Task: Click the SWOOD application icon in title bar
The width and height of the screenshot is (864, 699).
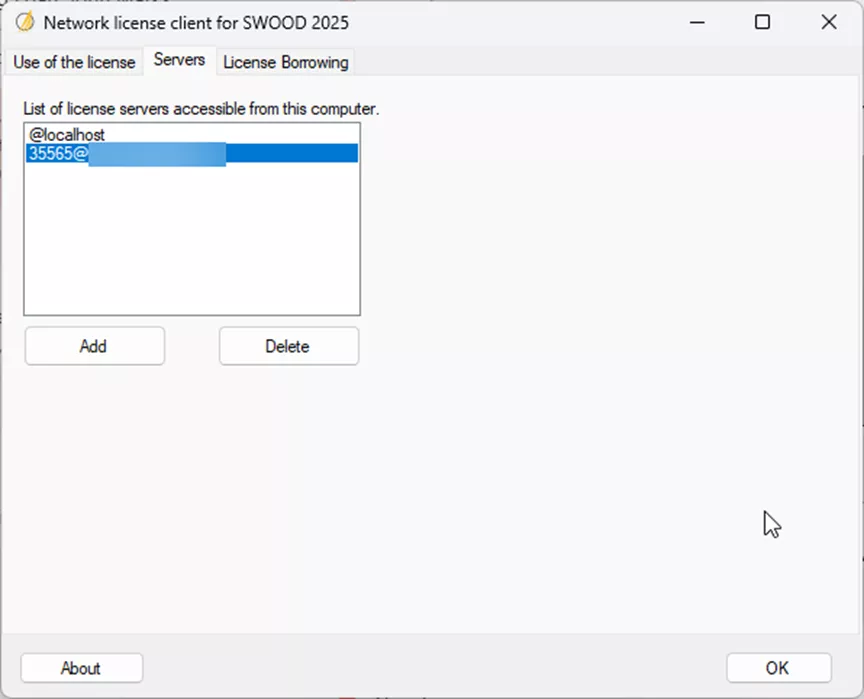Action: tap(25, 22)
